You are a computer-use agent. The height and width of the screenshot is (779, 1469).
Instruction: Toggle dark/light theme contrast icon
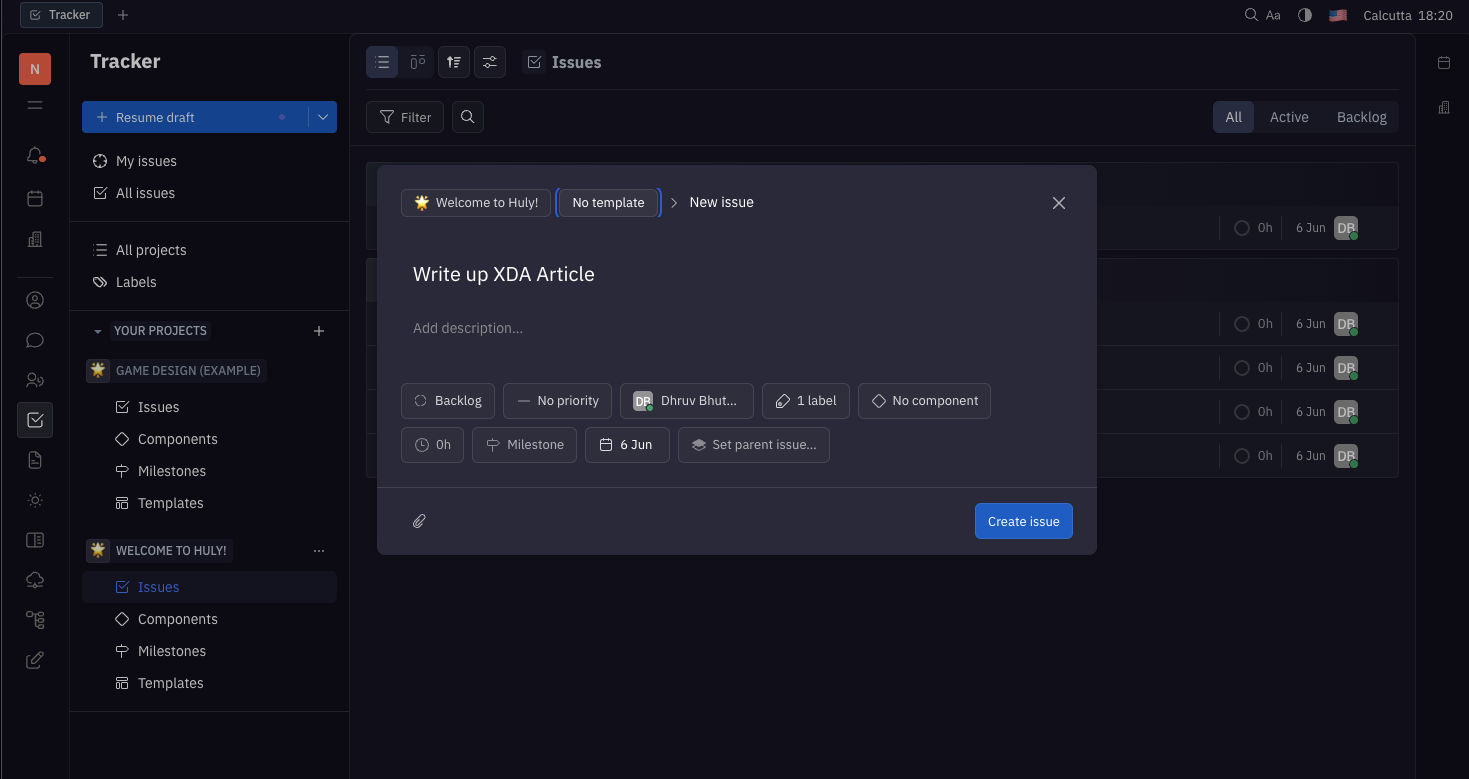1305,15
